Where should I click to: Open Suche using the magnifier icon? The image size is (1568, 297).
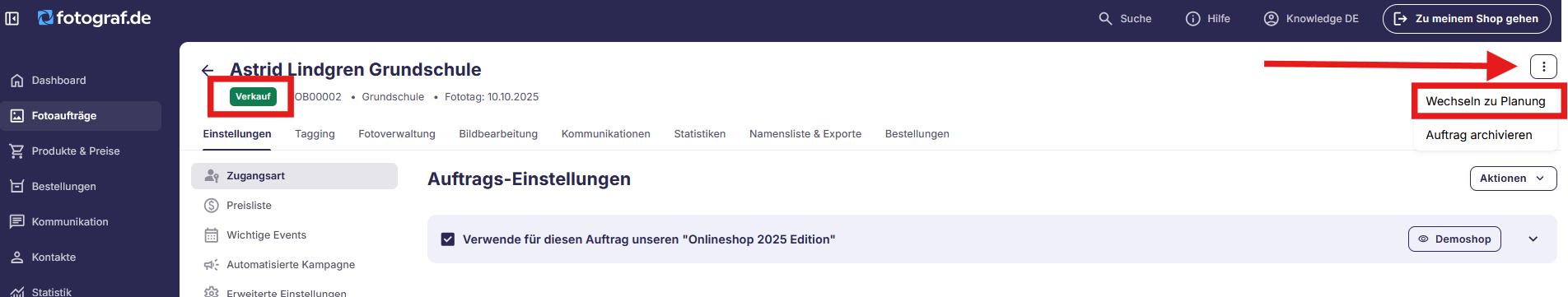(1105, 18)
